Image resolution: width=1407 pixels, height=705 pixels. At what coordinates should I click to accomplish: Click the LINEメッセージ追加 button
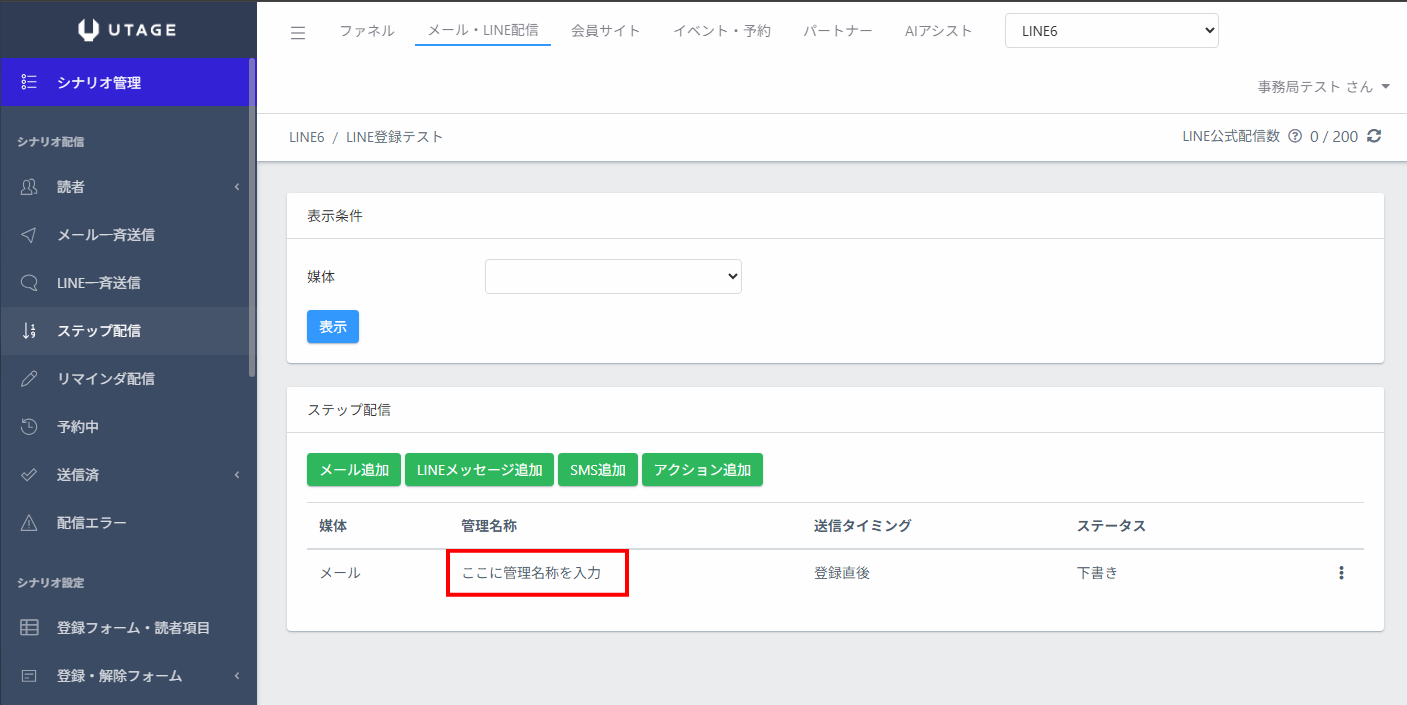tap(479, 470)
